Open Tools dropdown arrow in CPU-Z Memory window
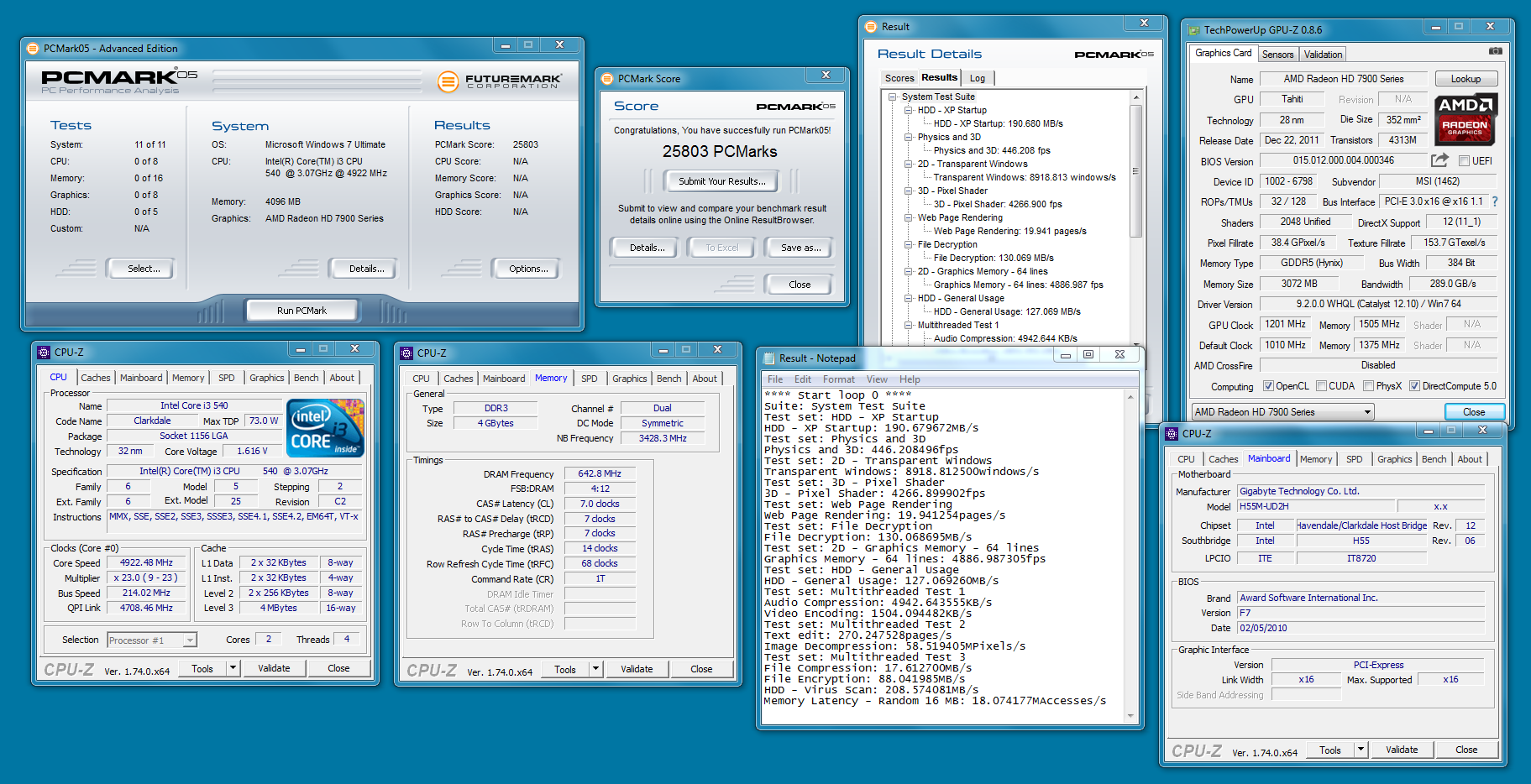Screen dimensions: 1531x784 596,669
